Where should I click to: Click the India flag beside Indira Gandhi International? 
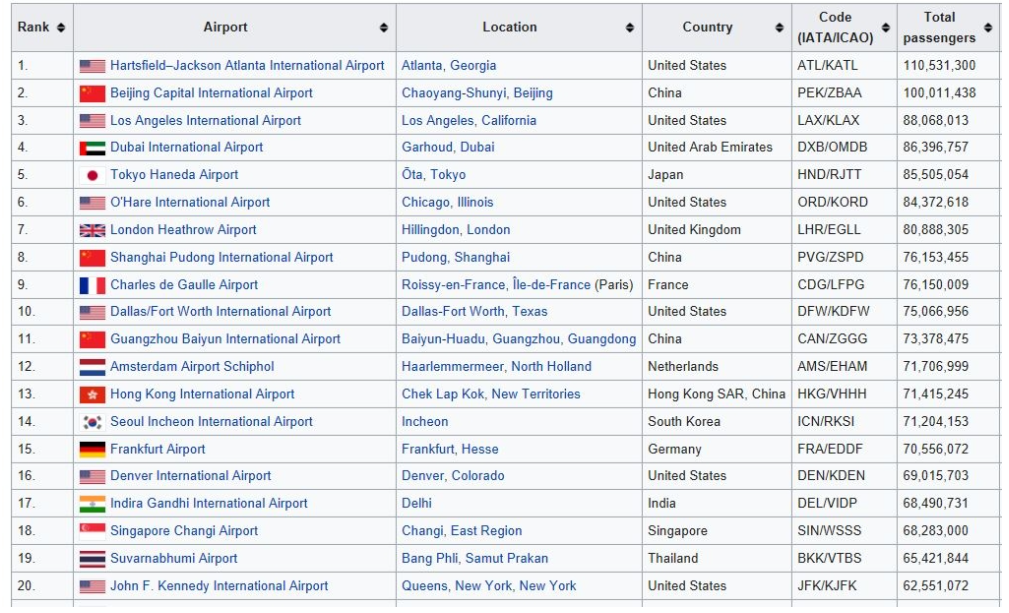click(x=92, y=504)
